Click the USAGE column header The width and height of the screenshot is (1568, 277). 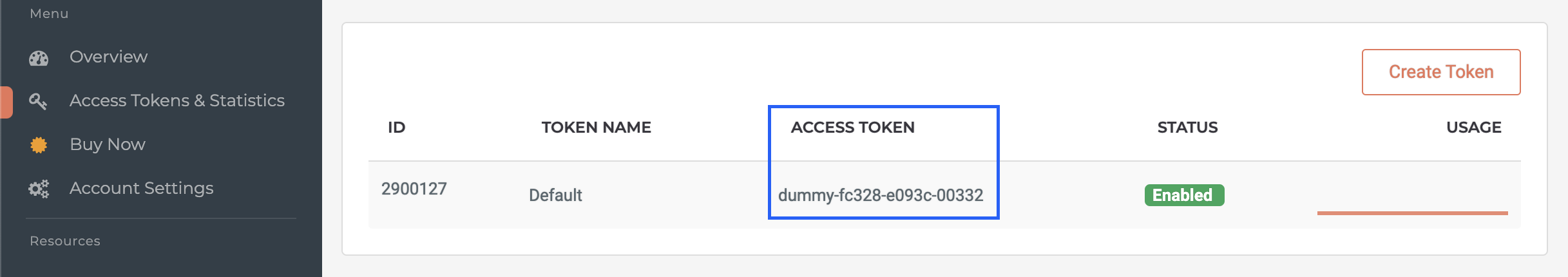1473,128
